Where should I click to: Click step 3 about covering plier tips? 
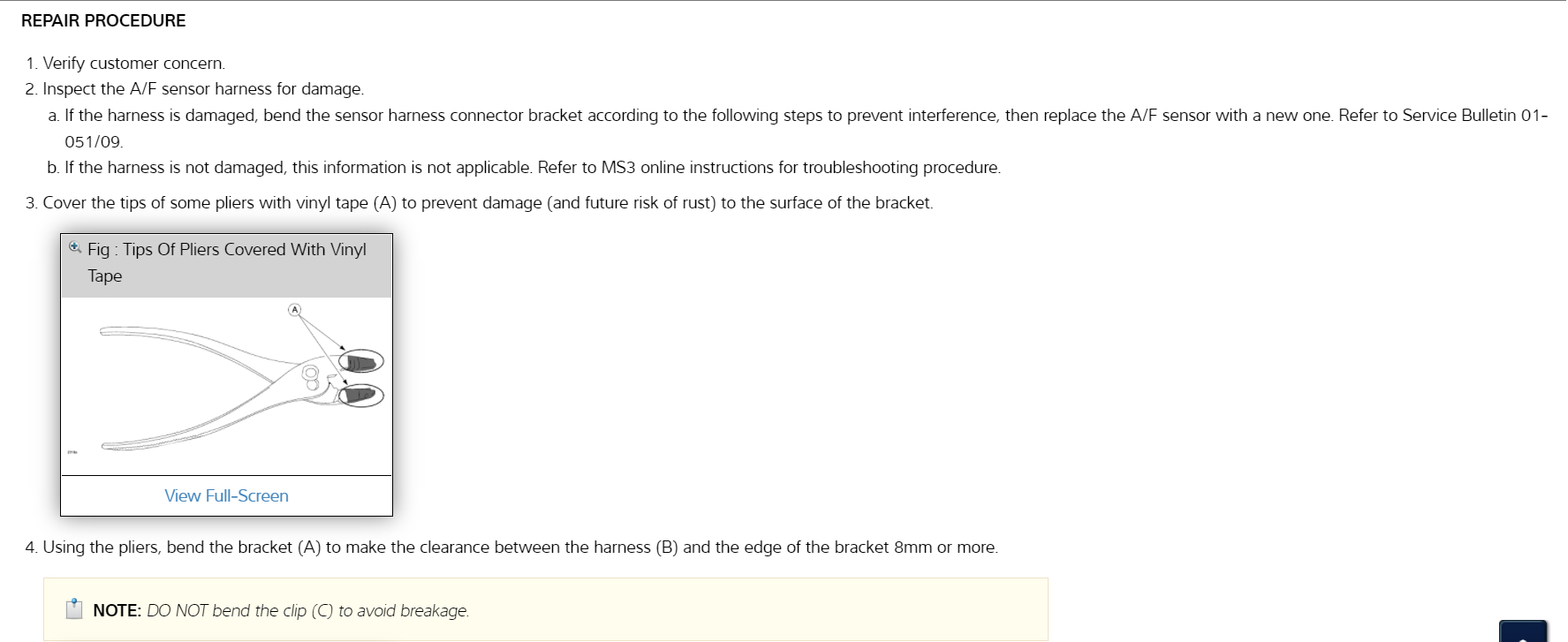(488, 202)
